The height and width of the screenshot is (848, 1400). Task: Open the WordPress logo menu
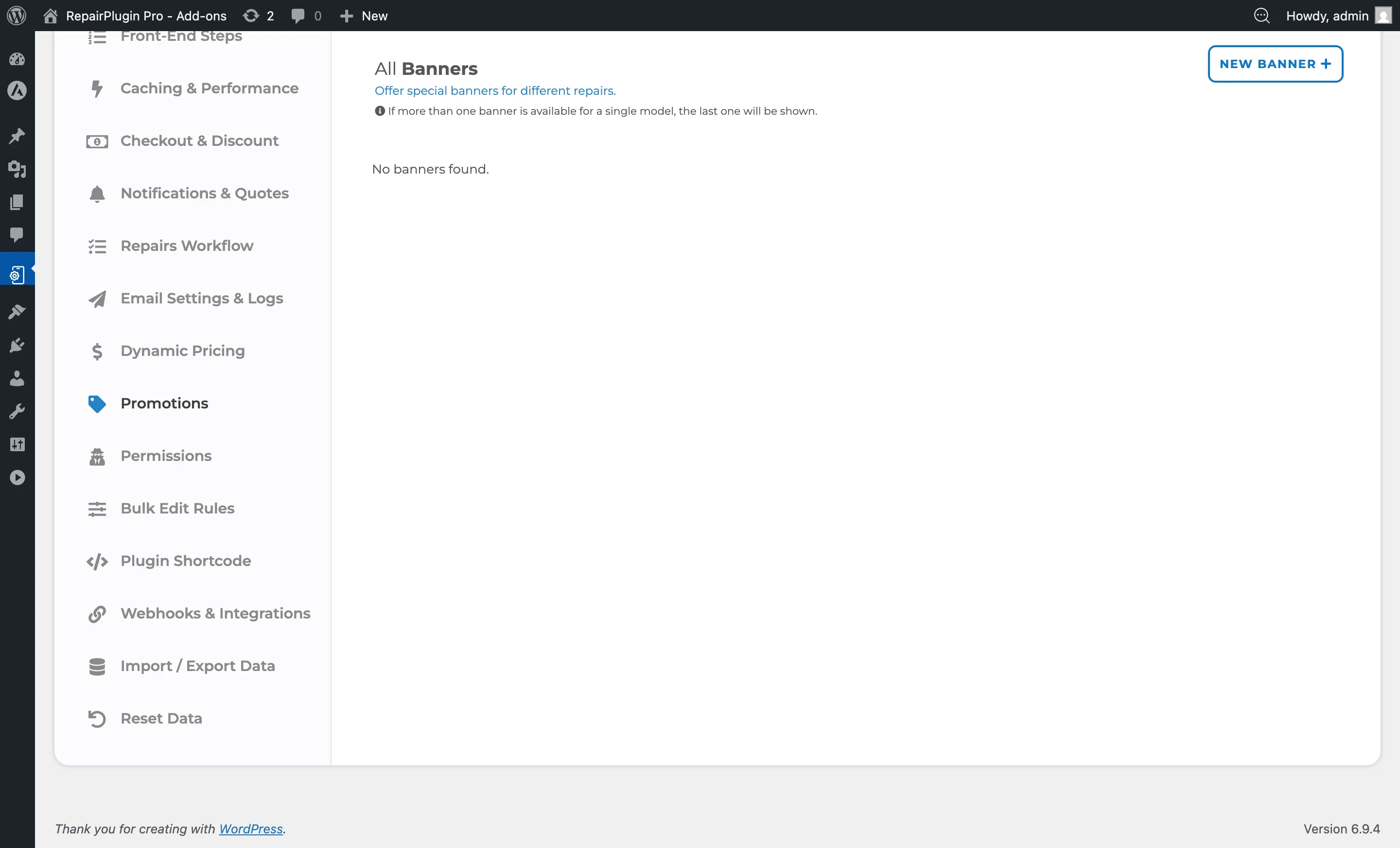[x=17, y=16]
